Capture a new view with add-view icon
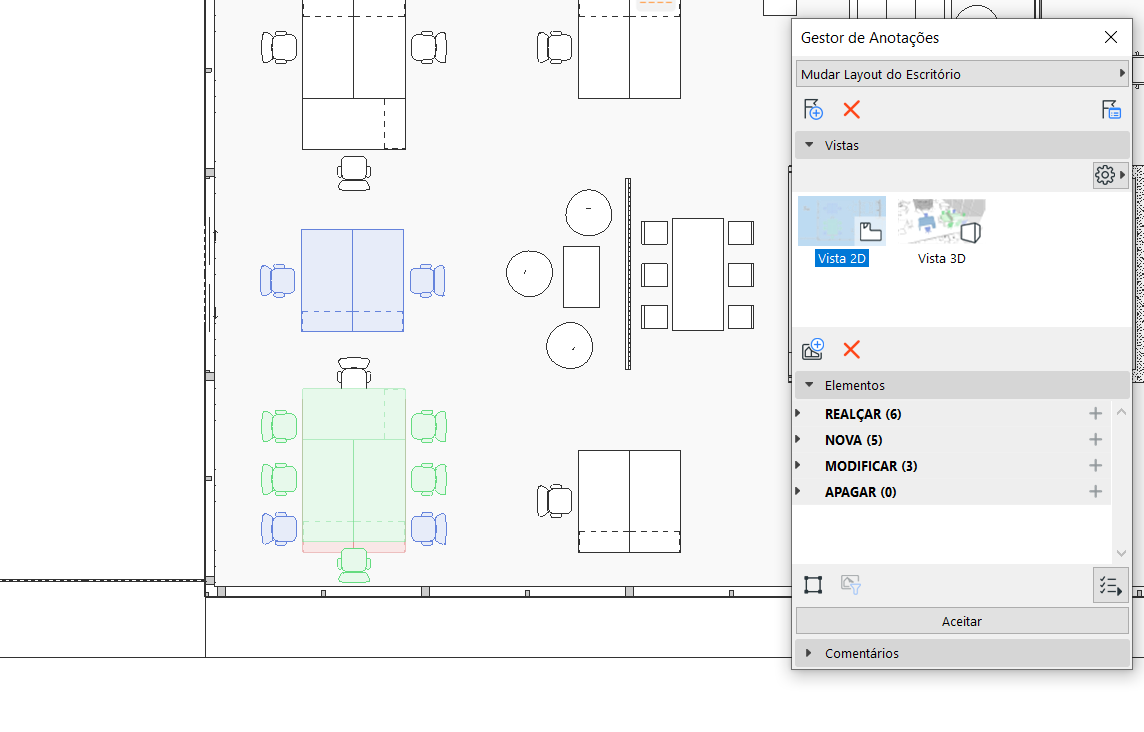Viewport: 1144px width, 732px height. pos(813,350)
